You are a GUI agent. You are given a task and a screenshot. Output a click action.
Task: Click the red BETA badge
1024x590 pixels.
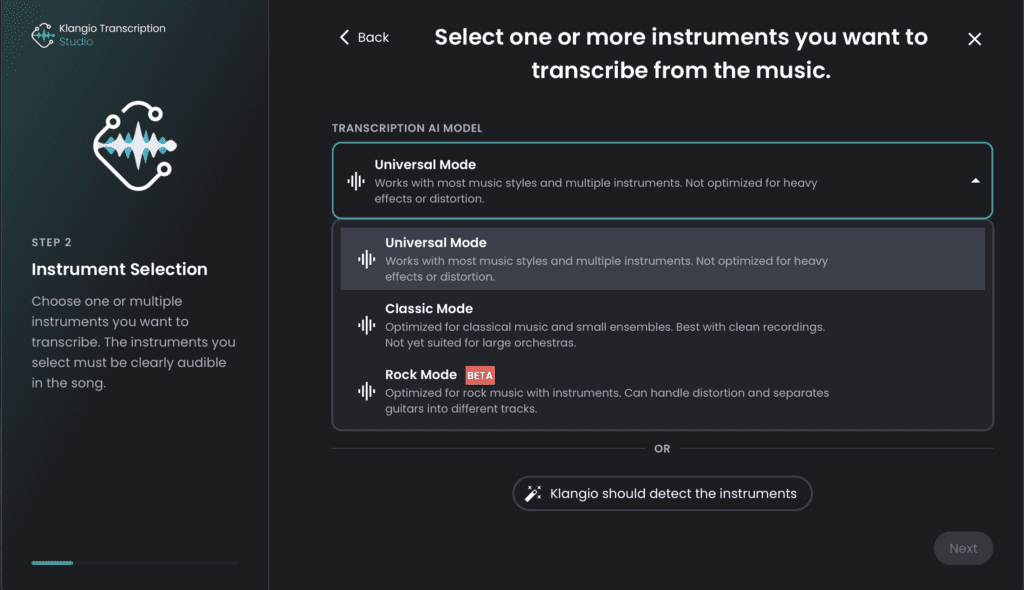[481, 375]
